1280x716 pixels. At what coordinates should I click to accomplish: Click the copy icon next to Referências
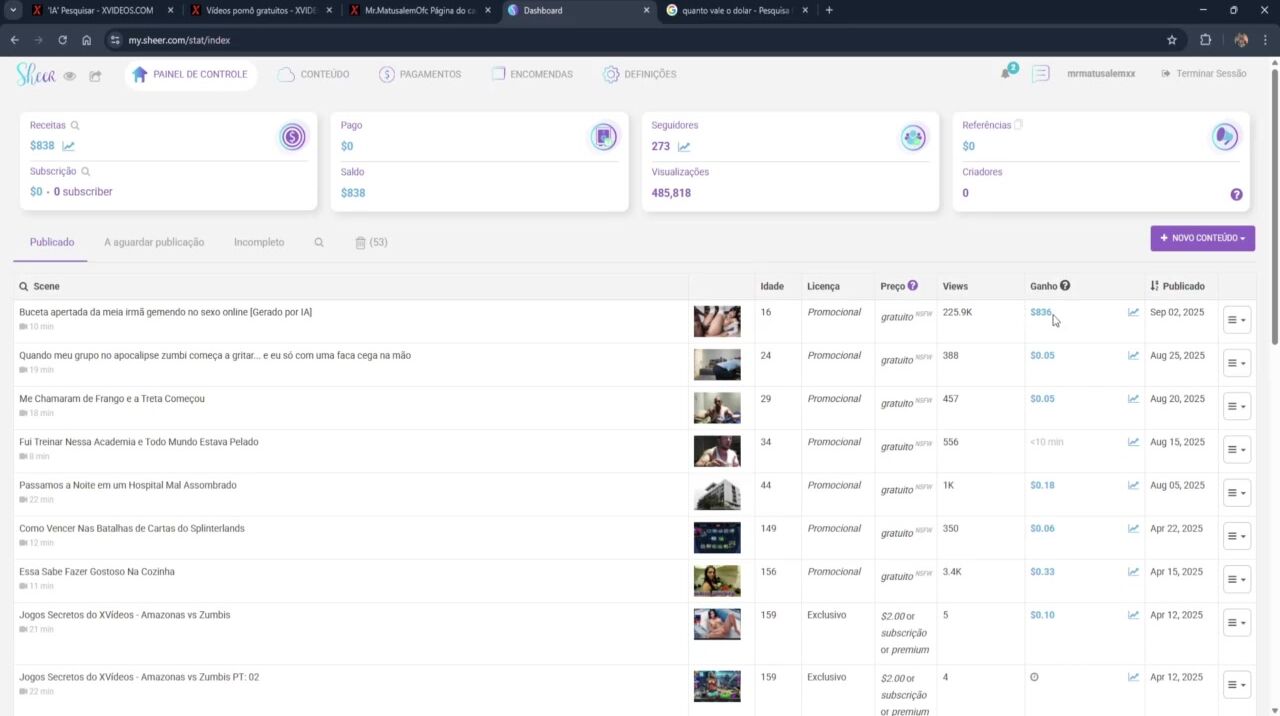1018,125
